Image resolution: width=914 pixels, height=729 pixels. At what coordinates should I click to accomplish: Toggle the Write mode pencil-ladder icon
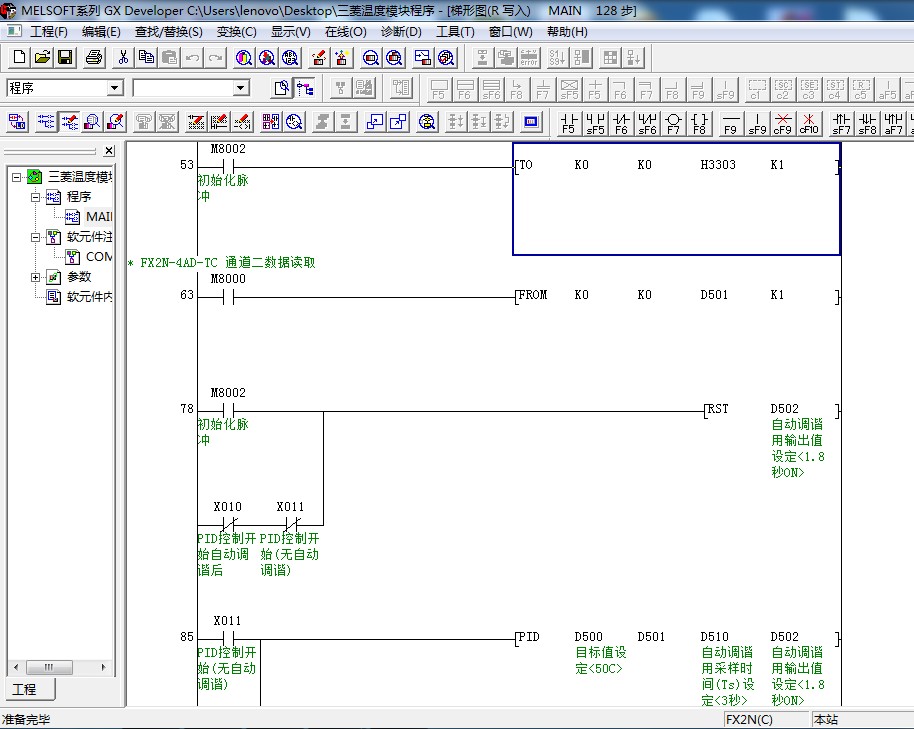(x=69, y=122)
